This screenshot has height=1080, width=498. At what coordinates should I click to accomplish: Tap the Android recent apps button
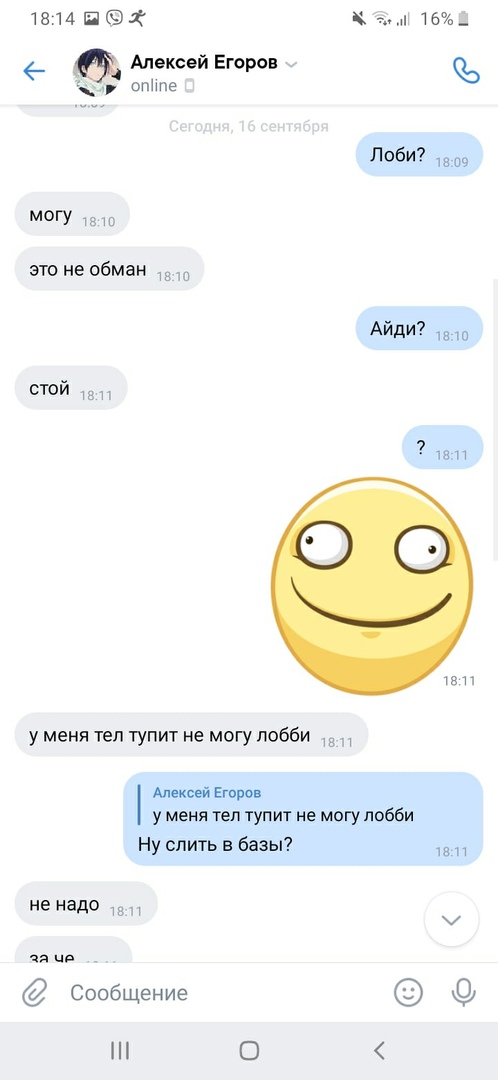120,1050
